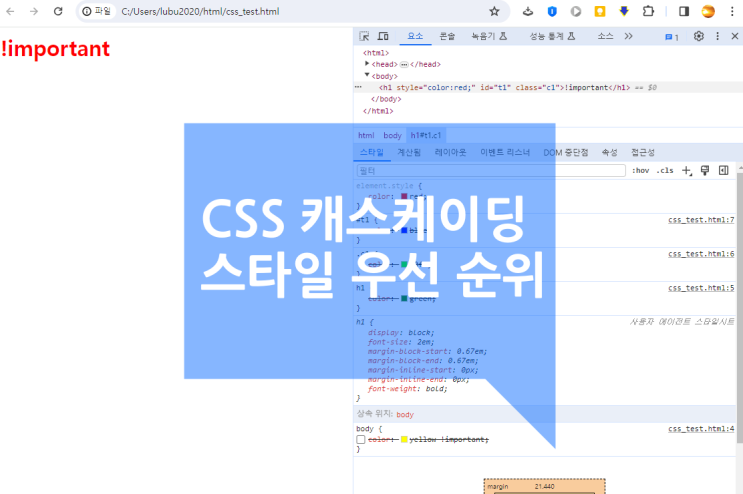Go forward in browser history
743x494 pixels.
tap(34, 11)
